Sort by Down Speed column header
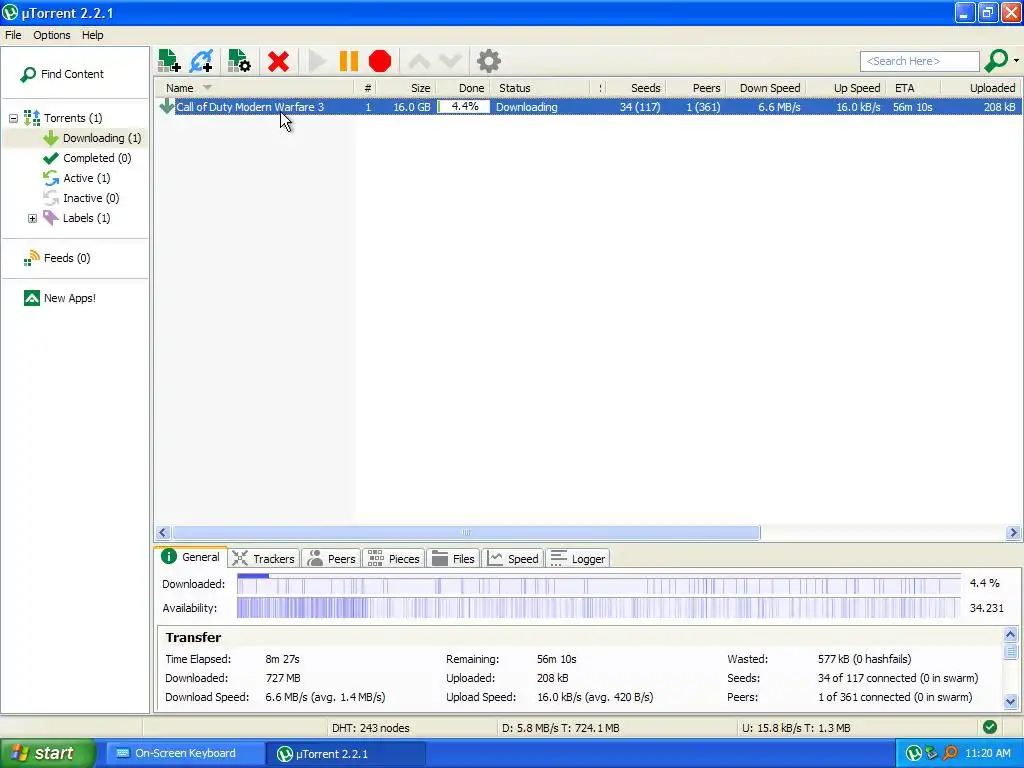Image resolution: width=1024 pixels, height=768 pixels. tap(766, 88)
